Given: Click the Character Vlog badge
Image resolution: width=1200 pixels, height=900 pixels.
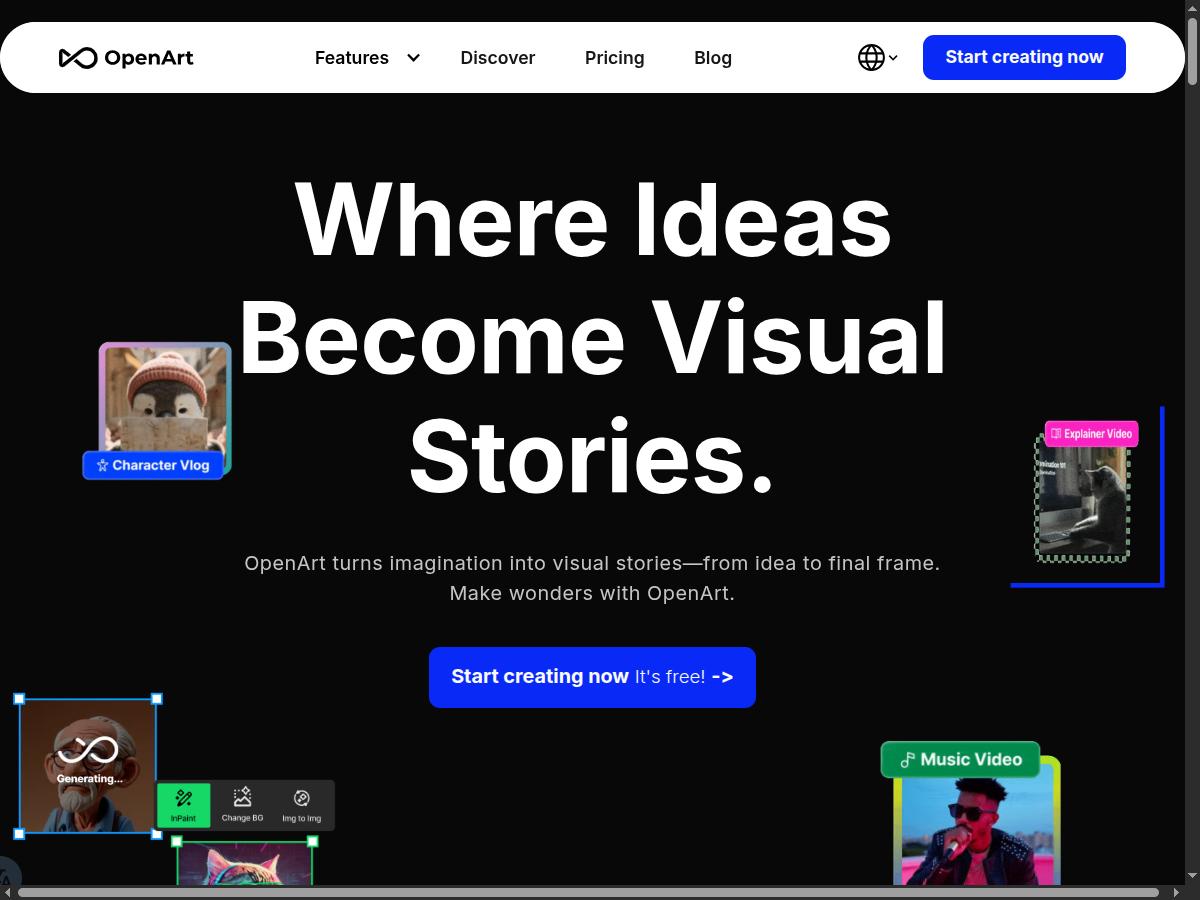Looking at the screenshot, I should pos(153,465).
